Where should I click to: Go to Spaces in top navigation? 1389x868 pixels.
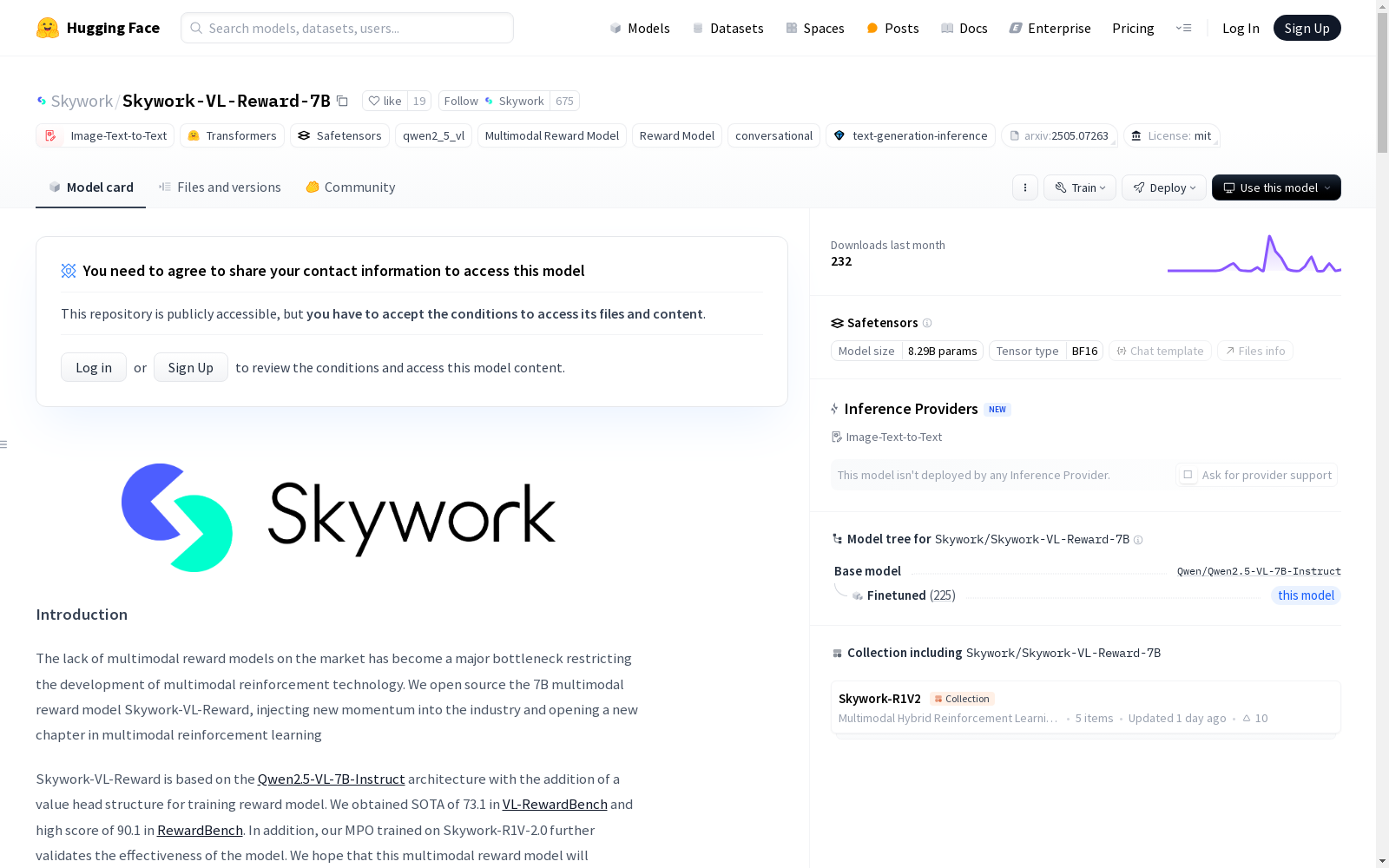815,28
